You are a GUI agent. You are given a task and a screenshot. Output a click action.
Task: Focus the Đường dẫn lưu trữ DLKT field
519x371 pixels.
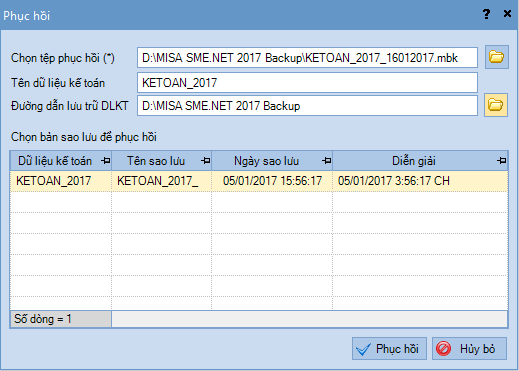307,106
